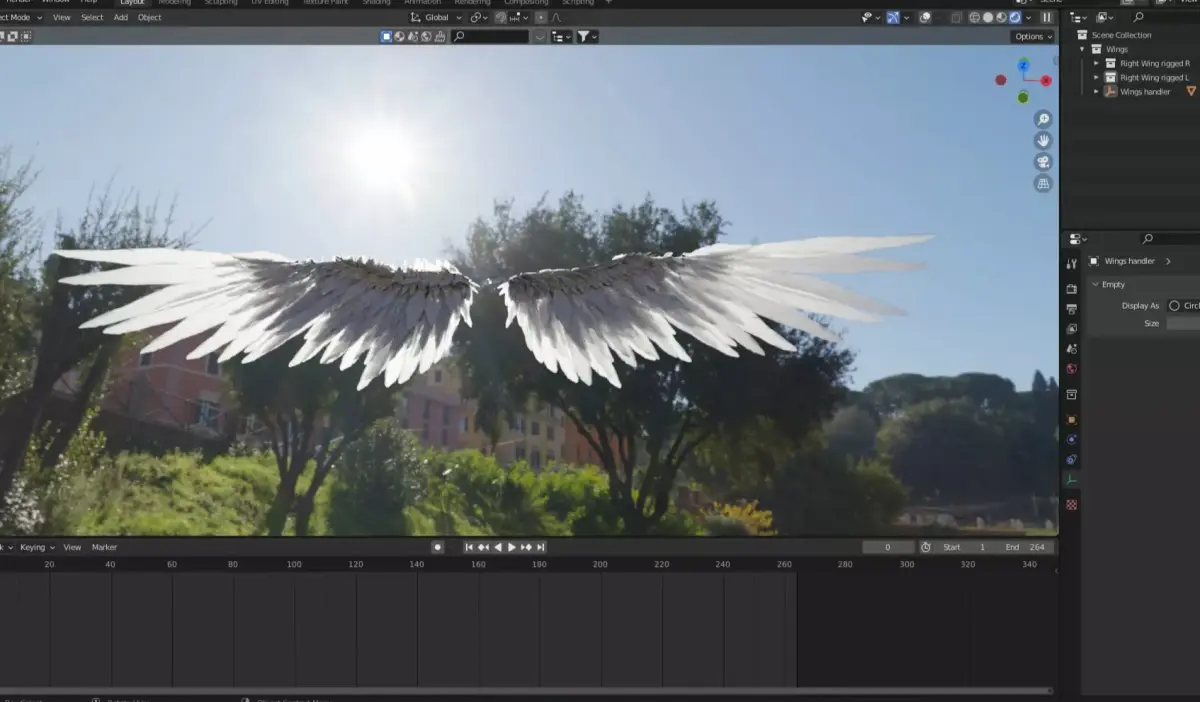Click the pause render preview icon
Screen dimensions: 1200x702
coord(1047,17)
